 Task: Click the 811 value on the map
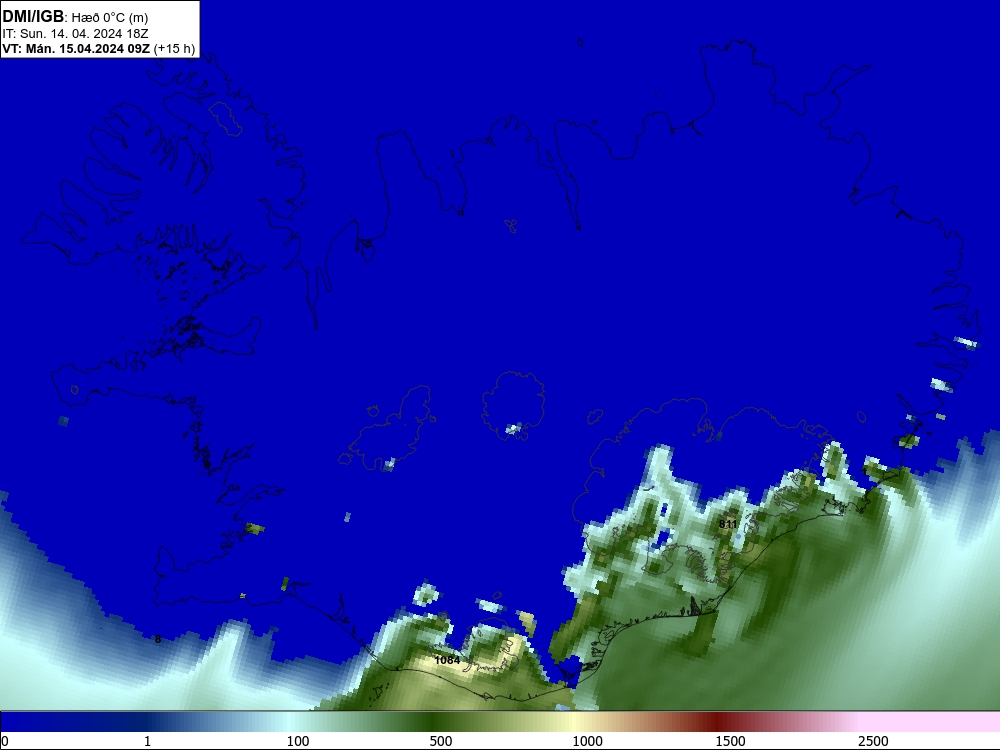[728, 524]
